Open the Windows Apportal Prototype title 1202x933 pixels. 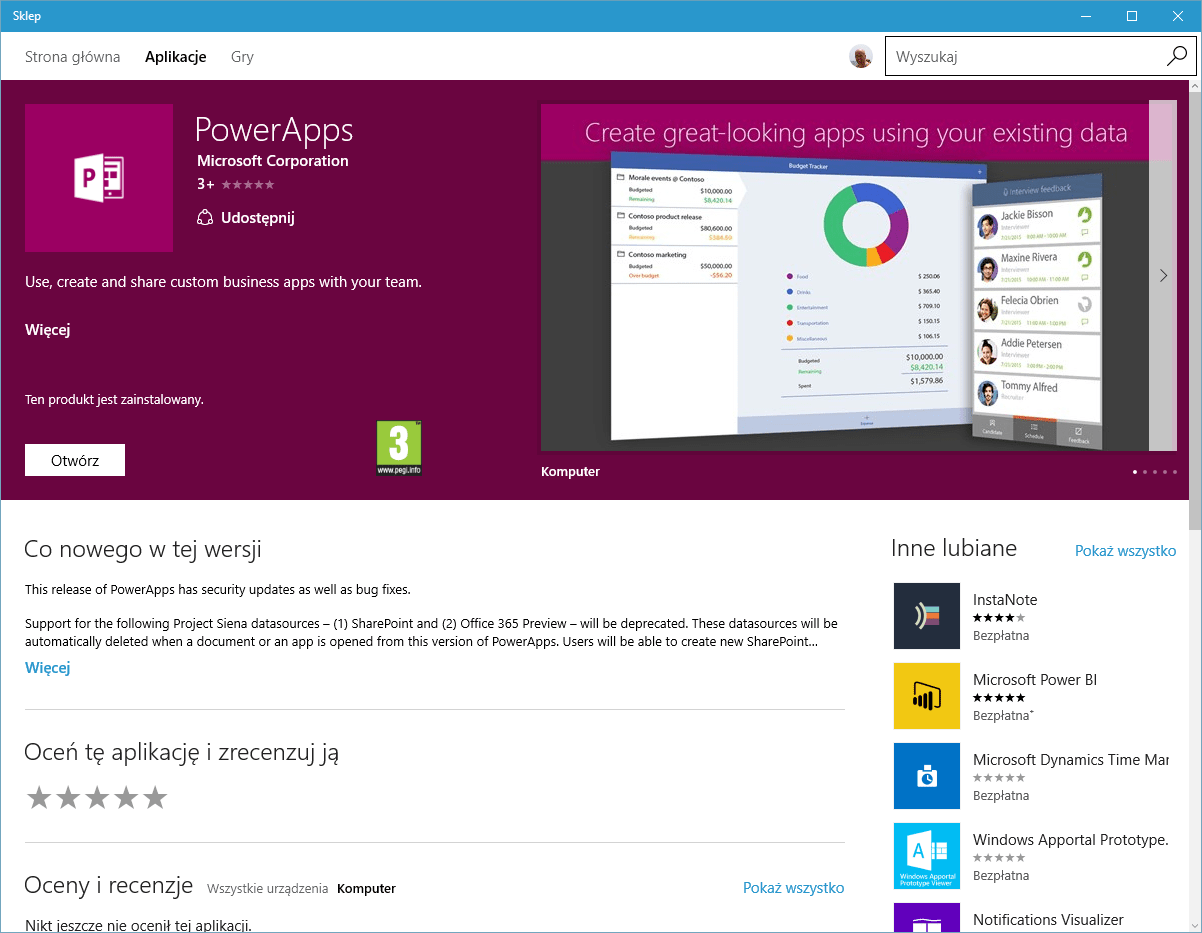[x=1071, y=840]
